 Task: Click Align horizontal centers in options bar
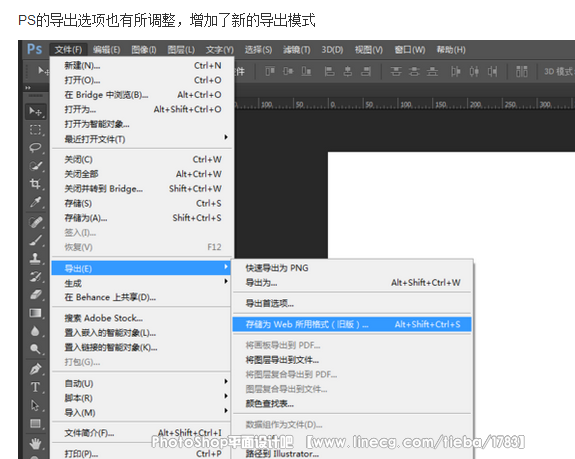pos(348,71)
